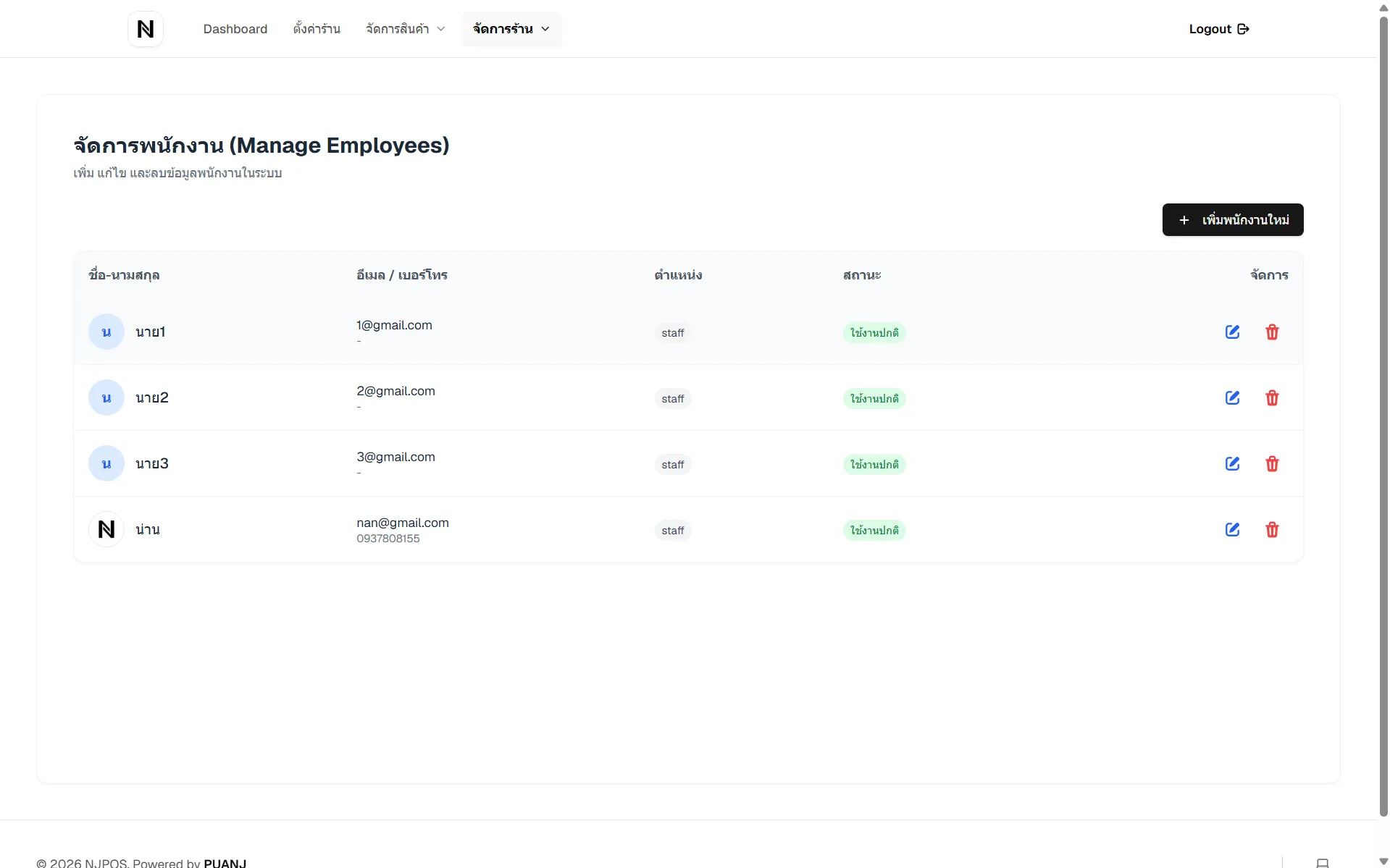
Task: Edit employee นาย3 with pencil icon
Action: coord(1232,464)
